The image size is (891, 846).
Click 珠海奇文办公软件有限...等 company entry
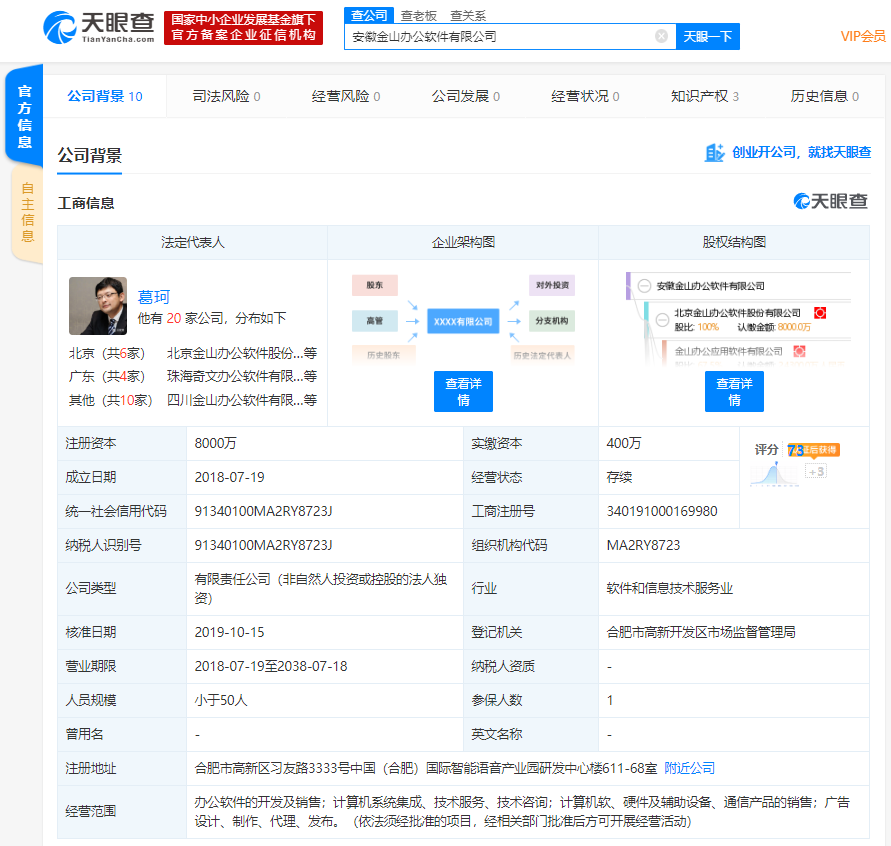[242, 376]
